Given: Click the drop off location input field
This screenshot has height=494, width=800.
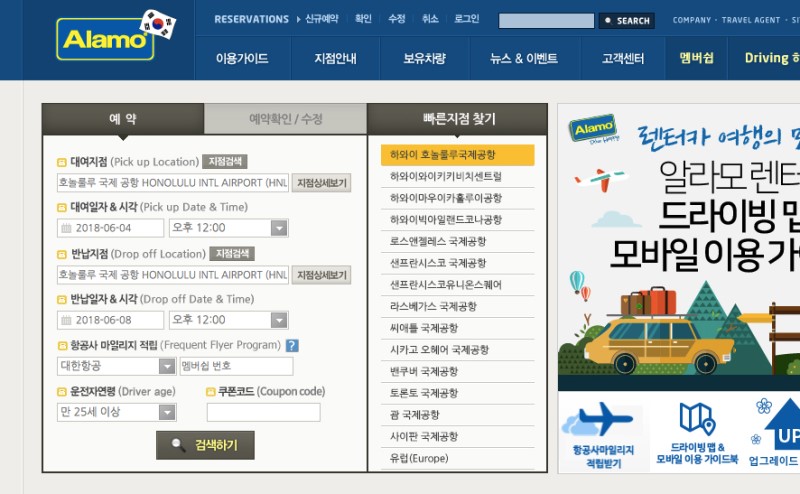Looking at the screenshot, I should (x=173, y=275).
